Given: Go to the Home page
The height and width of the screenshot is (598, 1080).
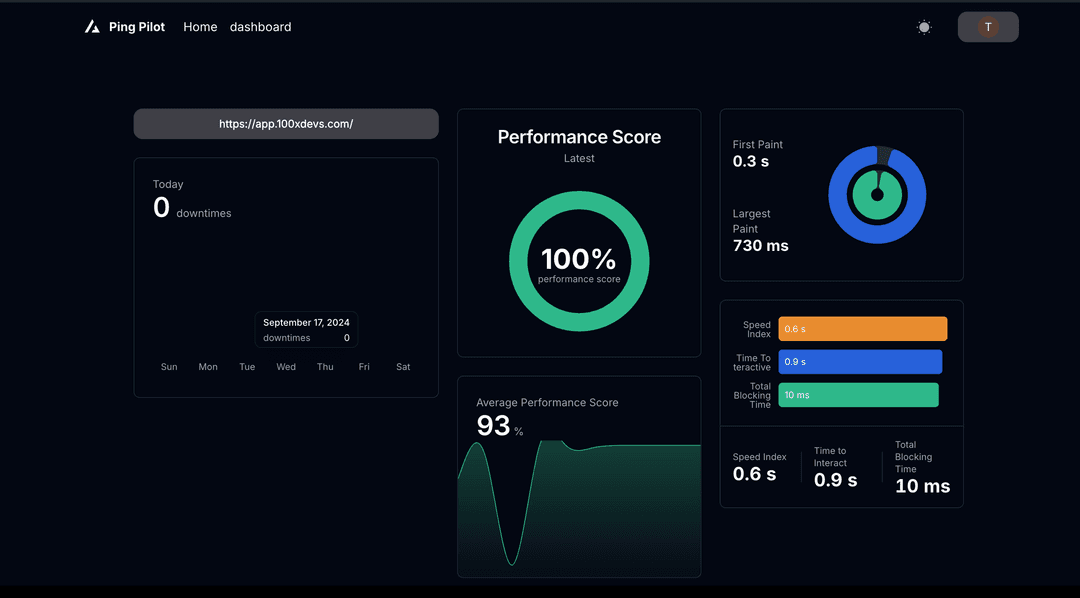Looking at the screenshot, I should [200, 27].
